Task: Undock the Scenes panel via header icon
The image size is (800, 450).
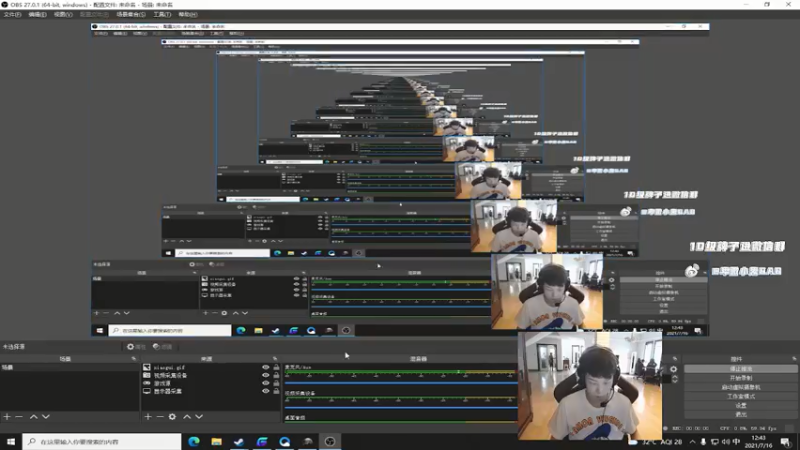Action: [134, 359]
